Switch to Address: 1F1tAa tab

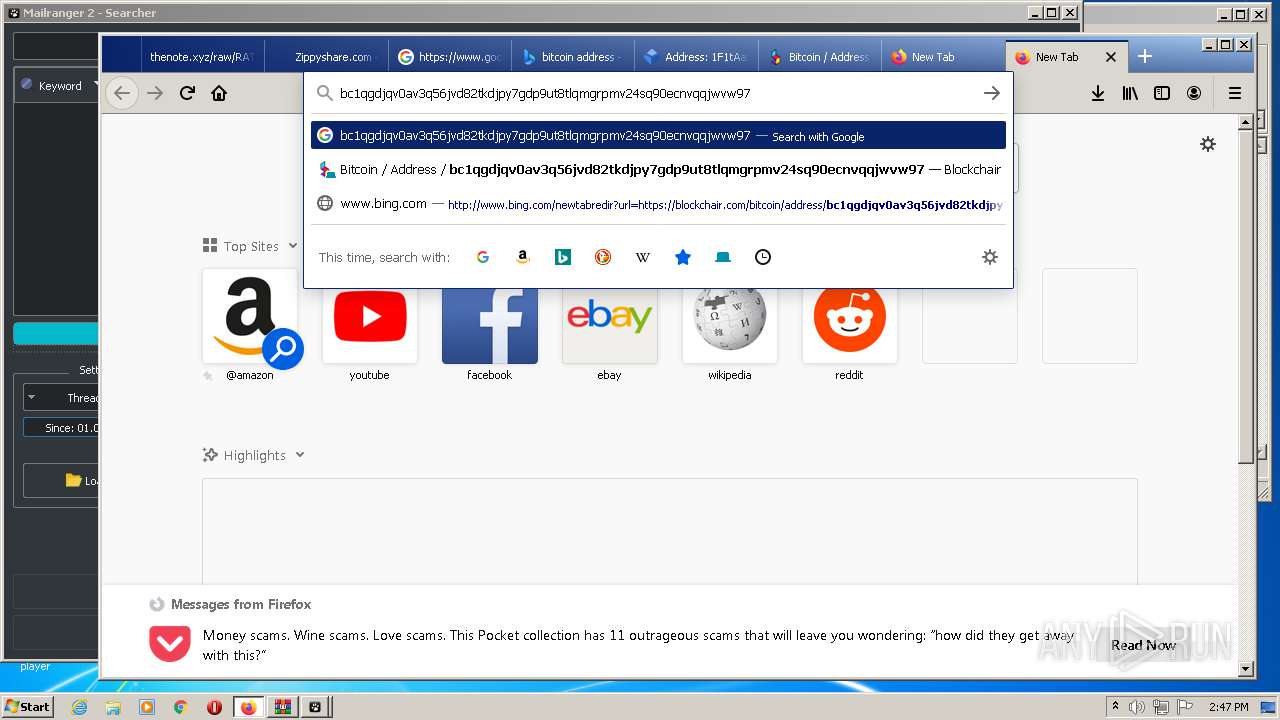[696, 57]
